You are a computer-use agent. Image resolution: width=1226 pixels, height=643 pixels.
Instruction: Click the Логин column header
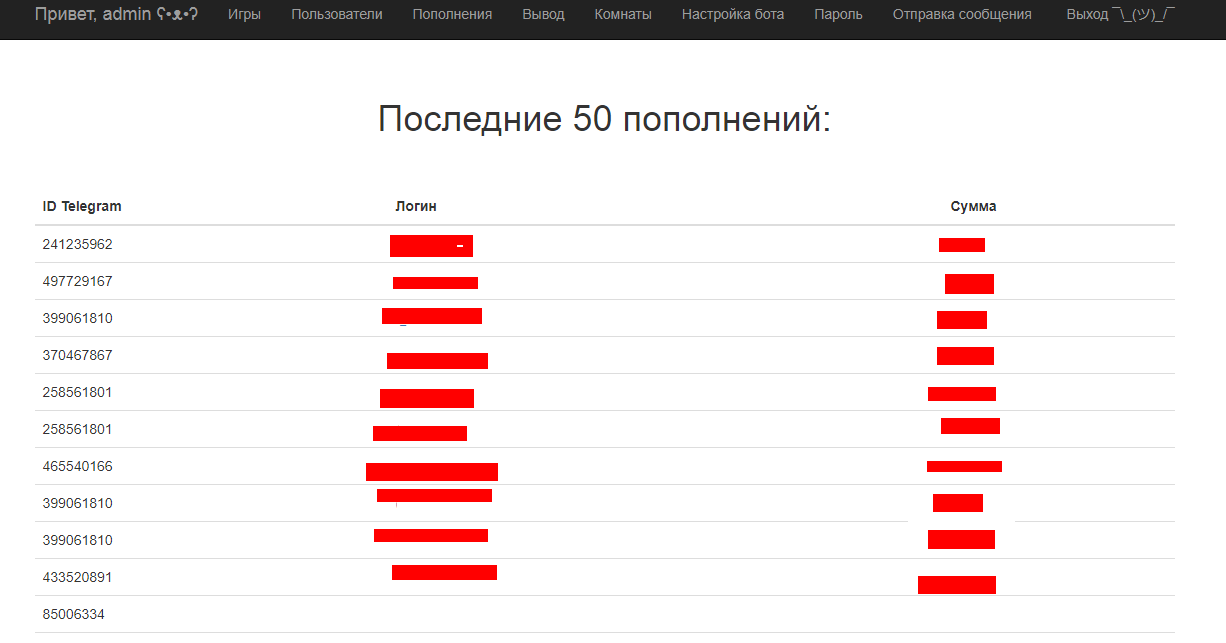416,206
